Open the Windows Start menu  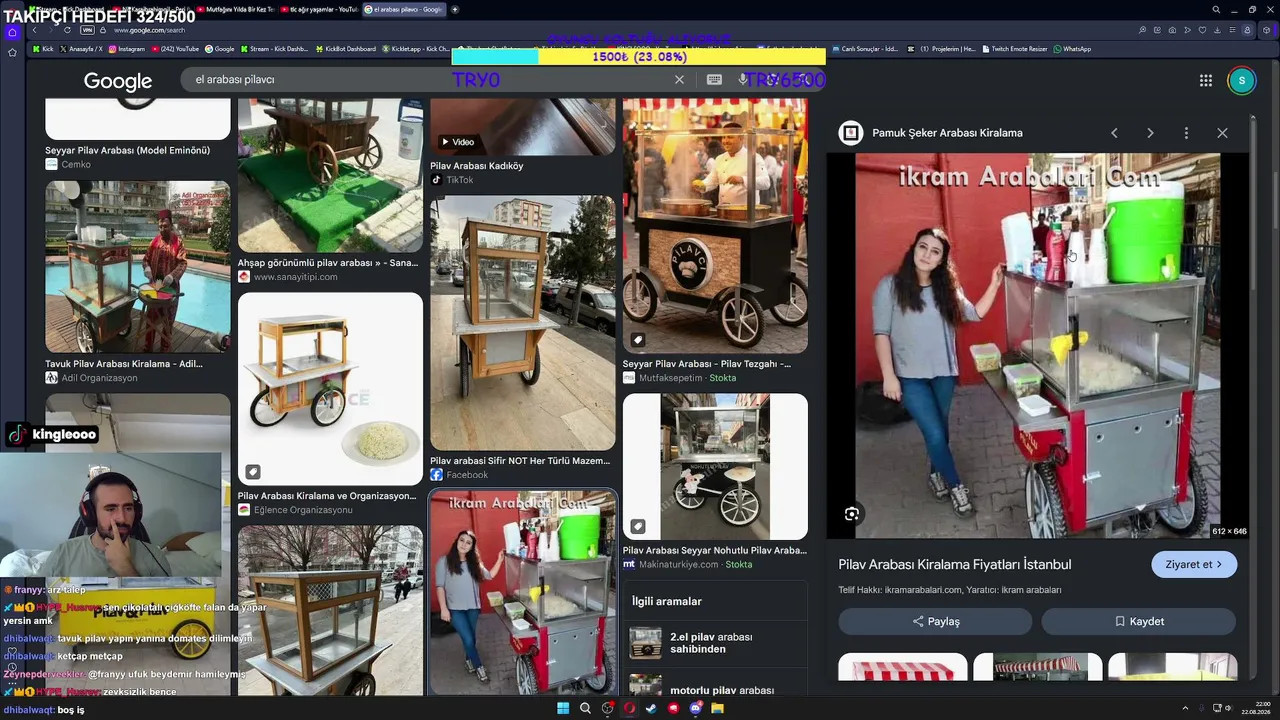click(x=563, y=709)
